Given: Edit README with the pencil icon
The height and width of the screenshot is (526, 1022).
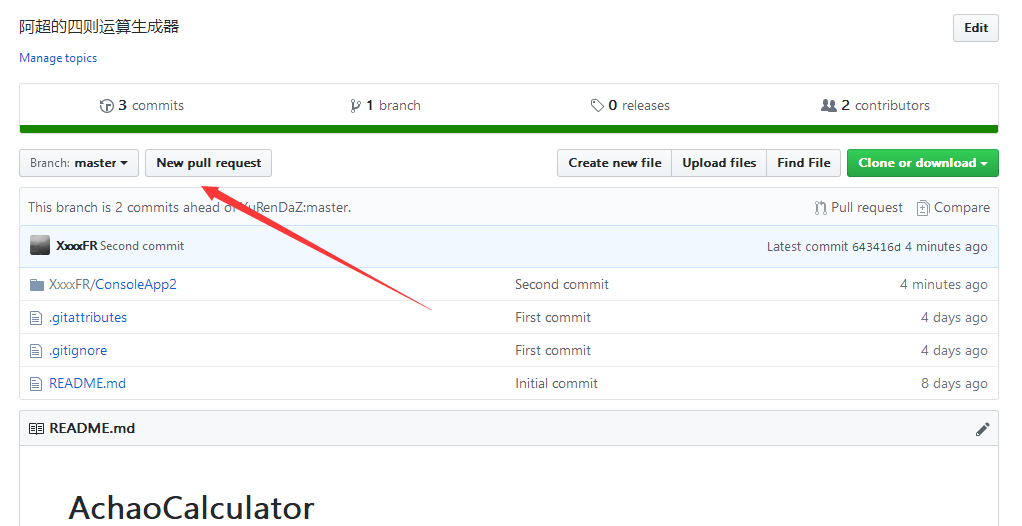Looking at the screenshot, I should [x=982, y=429].
